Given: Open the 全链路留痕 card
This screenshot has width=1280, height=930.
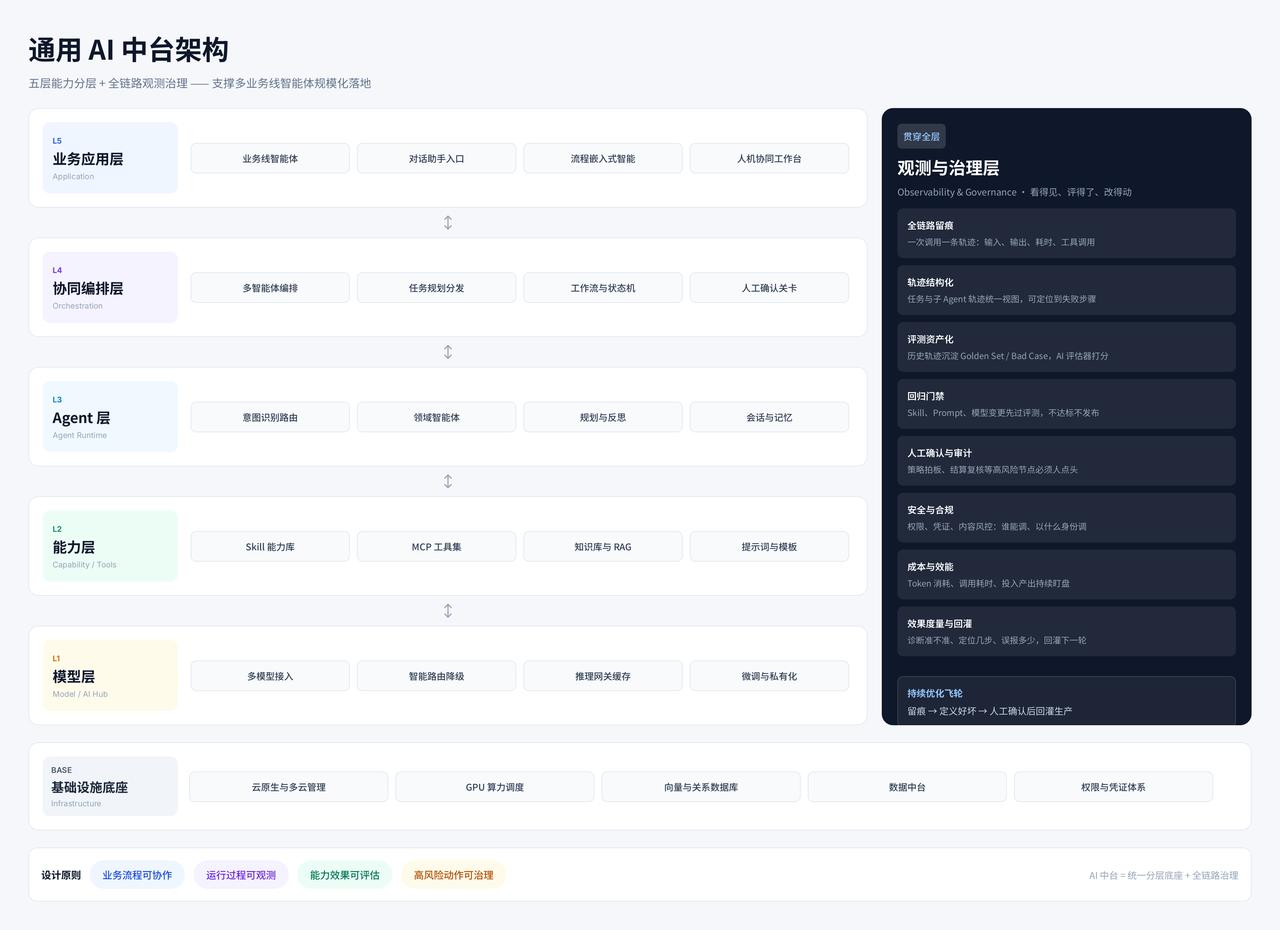Looking at the screenshot, I should click(x=1066, y=233).
